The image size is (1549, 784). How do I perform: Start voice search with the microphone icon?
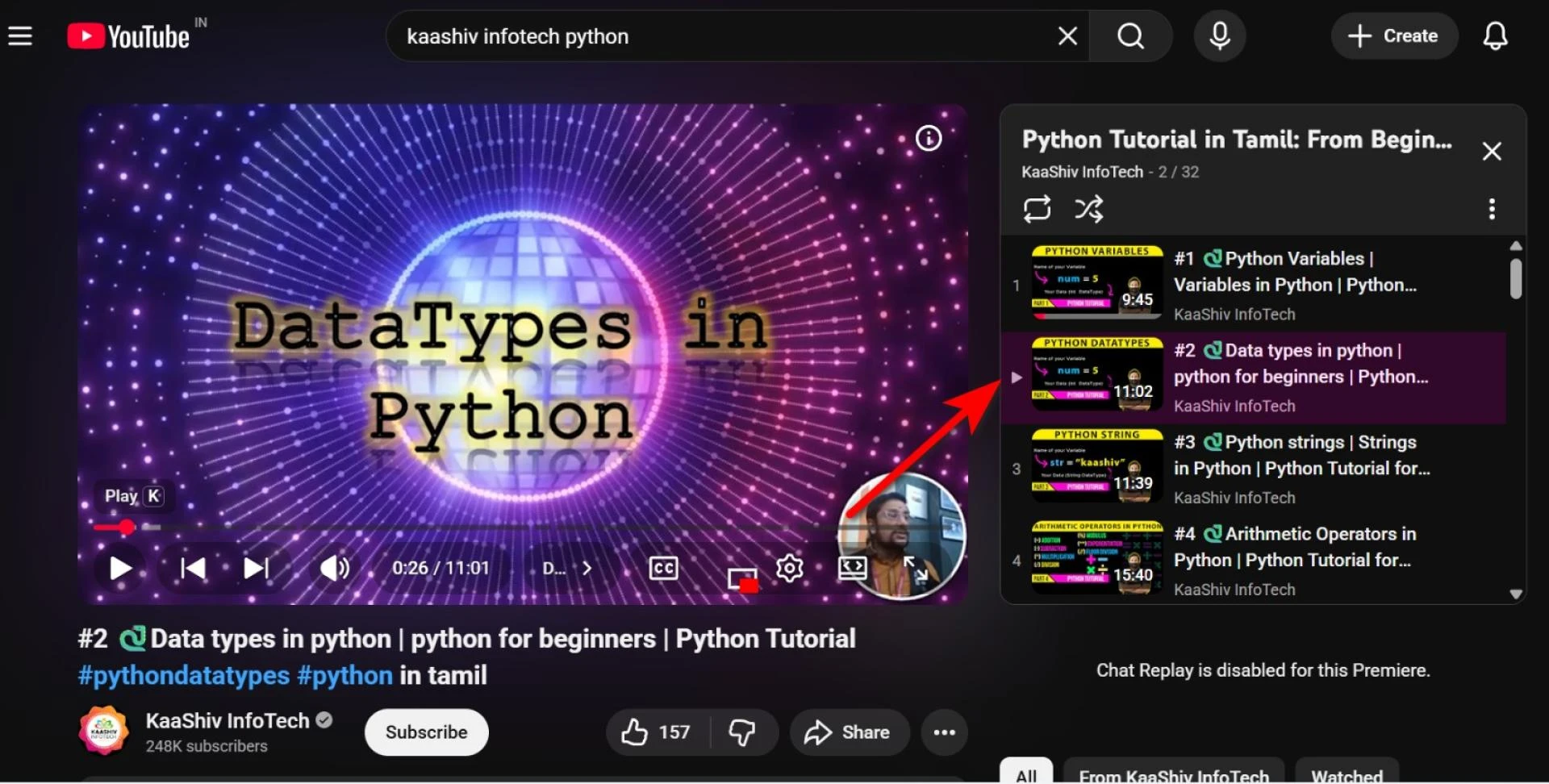[1220, 36]
